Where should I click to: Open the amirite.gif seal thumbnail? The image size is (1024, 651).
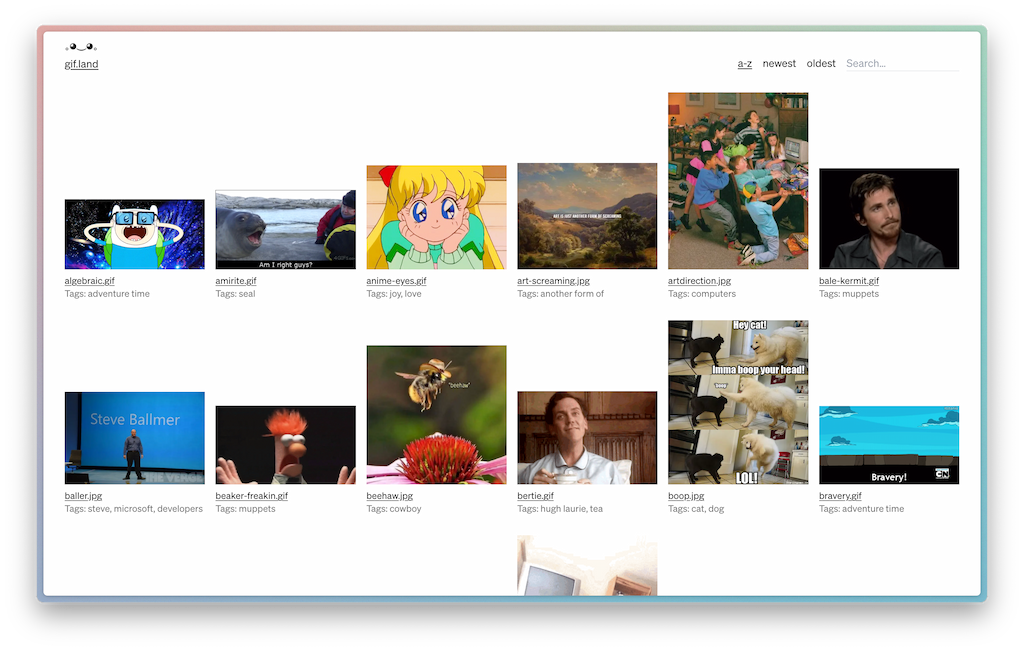[285, 230]
